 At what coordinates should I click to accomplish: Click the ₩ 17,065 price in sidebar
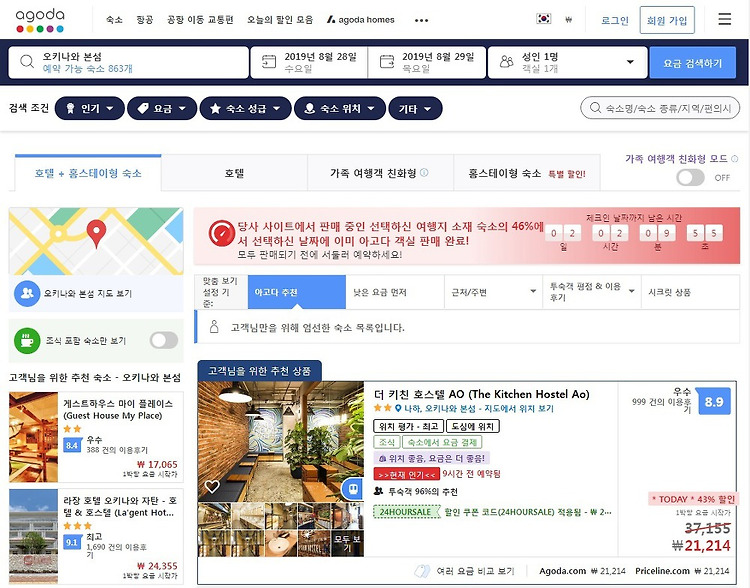157,464
